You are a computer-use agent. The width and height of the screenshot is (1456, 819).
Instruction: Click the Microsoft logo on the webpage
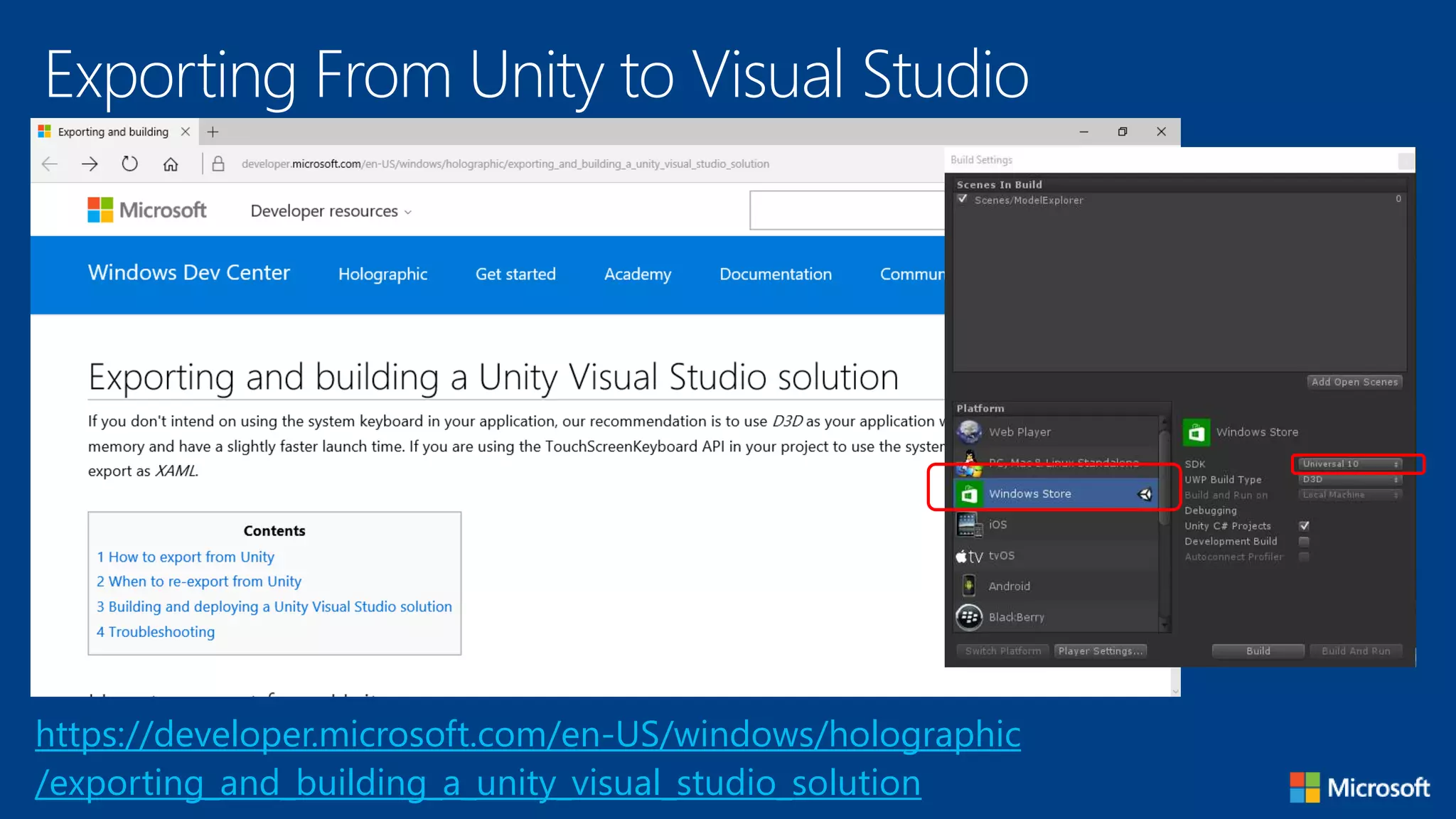point(147,210)
